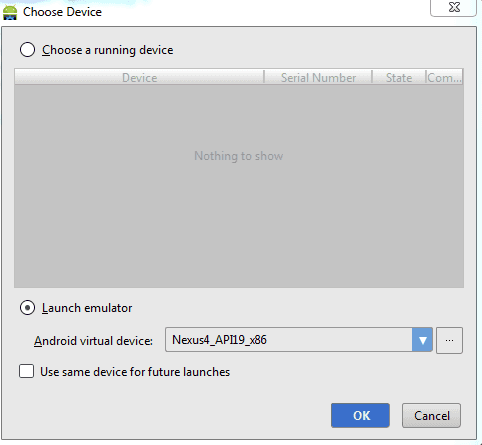
Task: Click the empty Nothing to show table area
Action: 239,186
